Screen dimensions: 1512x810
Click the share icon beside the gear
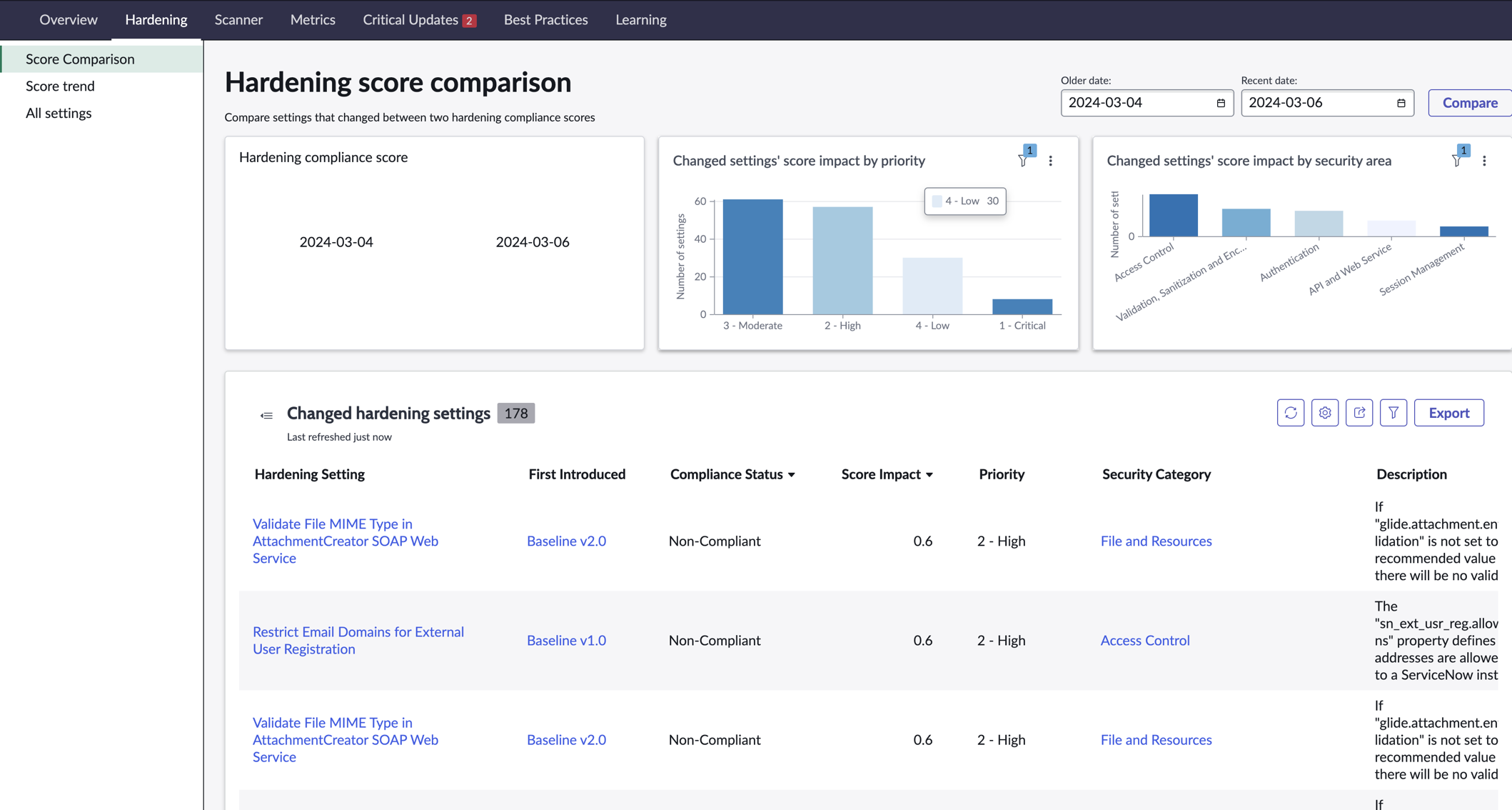(1359, 413)
